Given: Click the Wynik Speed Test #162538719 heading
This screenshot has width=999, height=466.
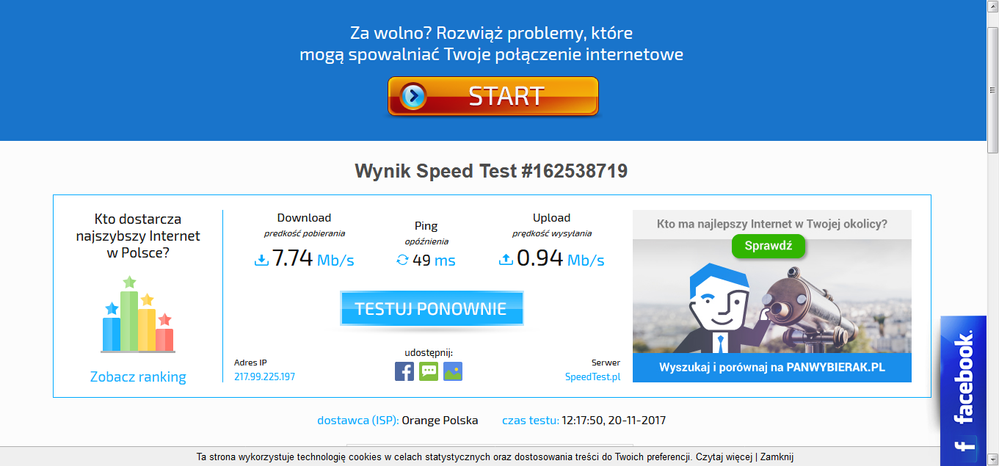Looking at the screenshot, I should coord(491,171).
